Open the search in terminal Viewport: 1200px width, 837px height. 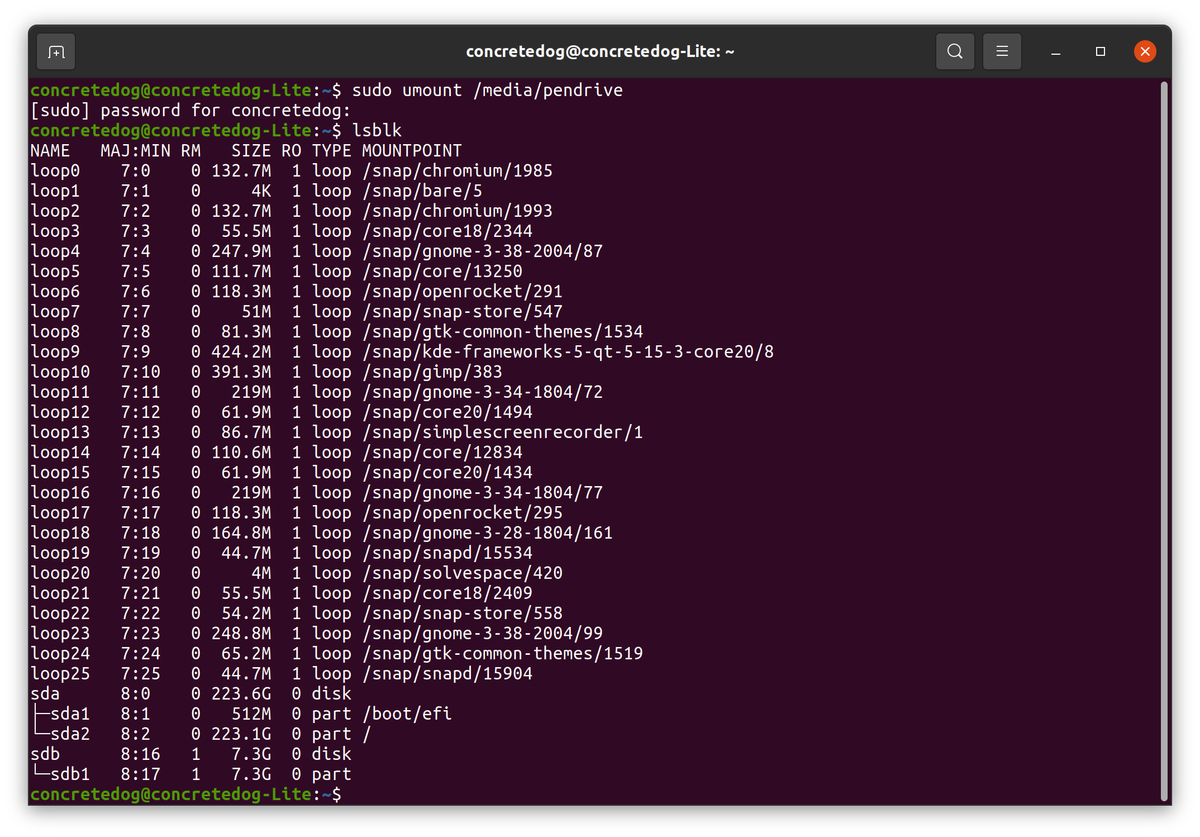pos(954,50)
